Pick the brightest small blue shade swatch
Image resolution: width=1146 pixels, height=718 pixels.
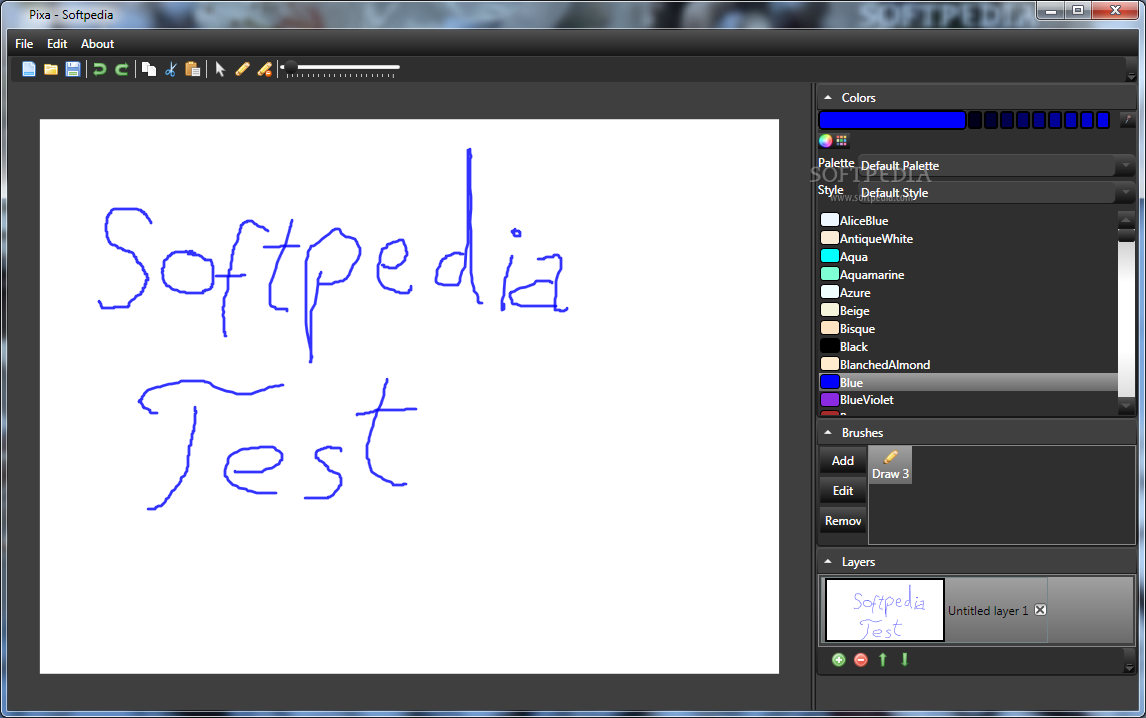click(x=1103, y=120)
